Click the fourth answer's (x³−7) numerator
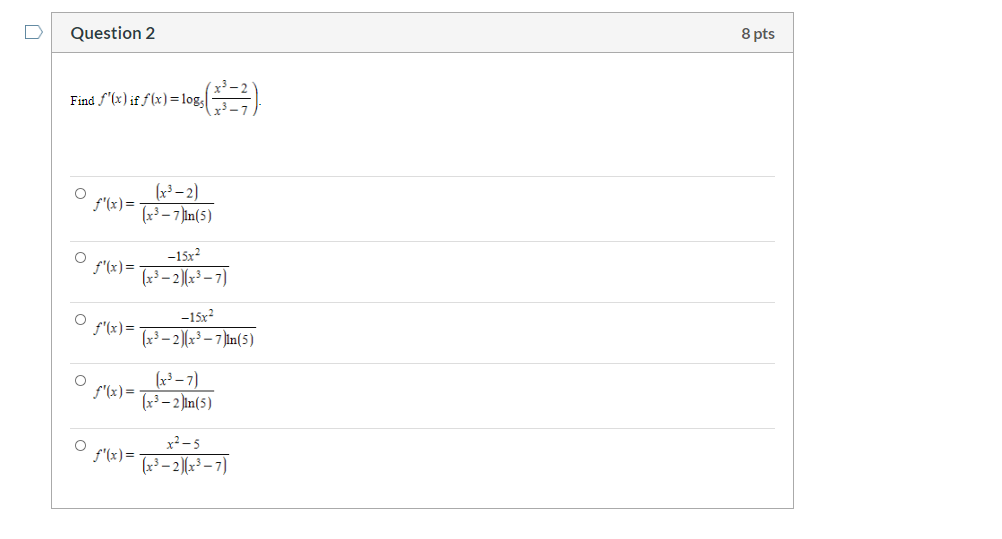The height and width of the screenshot is (539, 1002). pyautogui.click(x=177, y=380)
